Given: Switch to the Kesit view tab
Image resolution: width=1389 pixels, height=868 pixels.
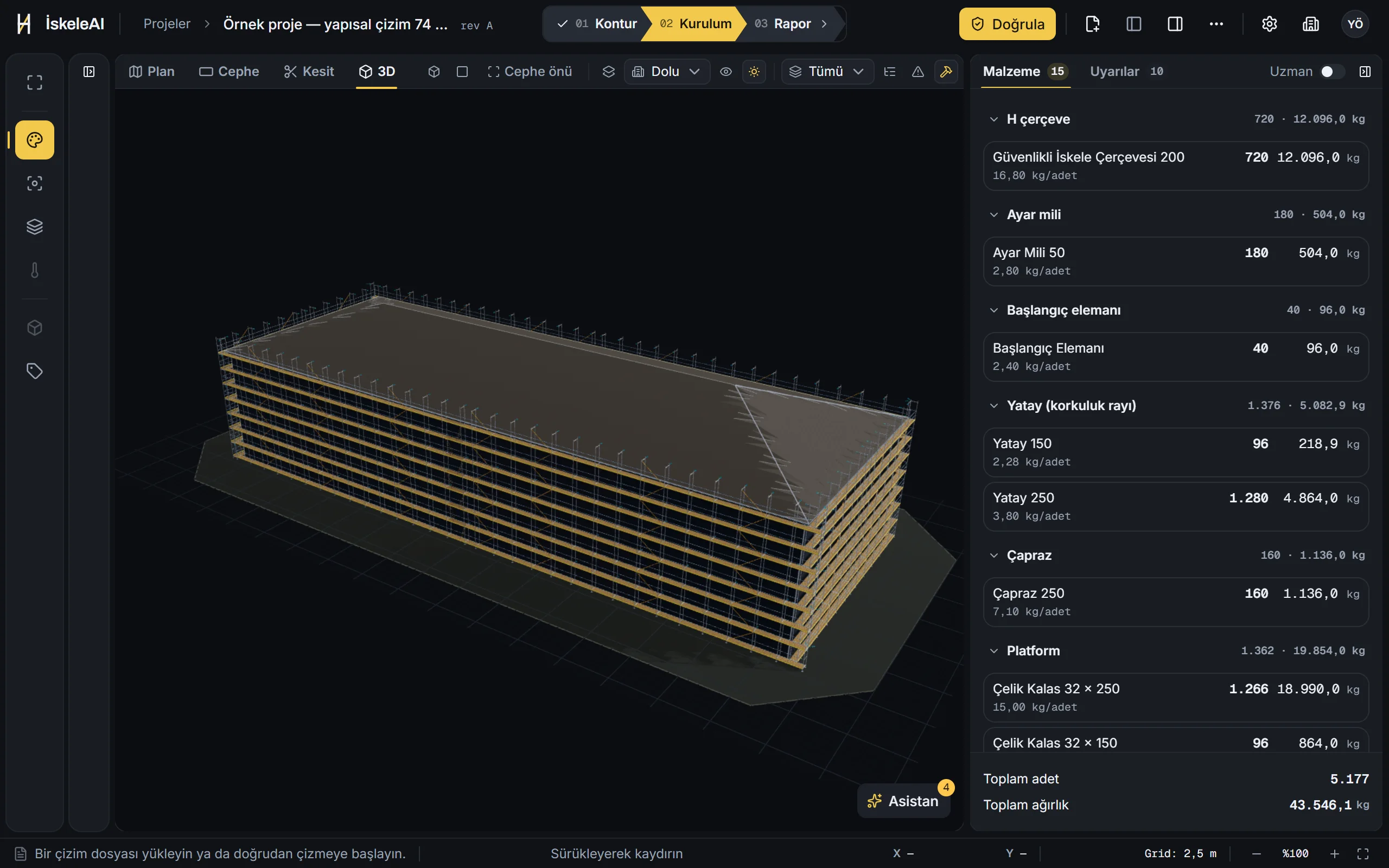Looking at the screenshot, I should pos(309,72).
